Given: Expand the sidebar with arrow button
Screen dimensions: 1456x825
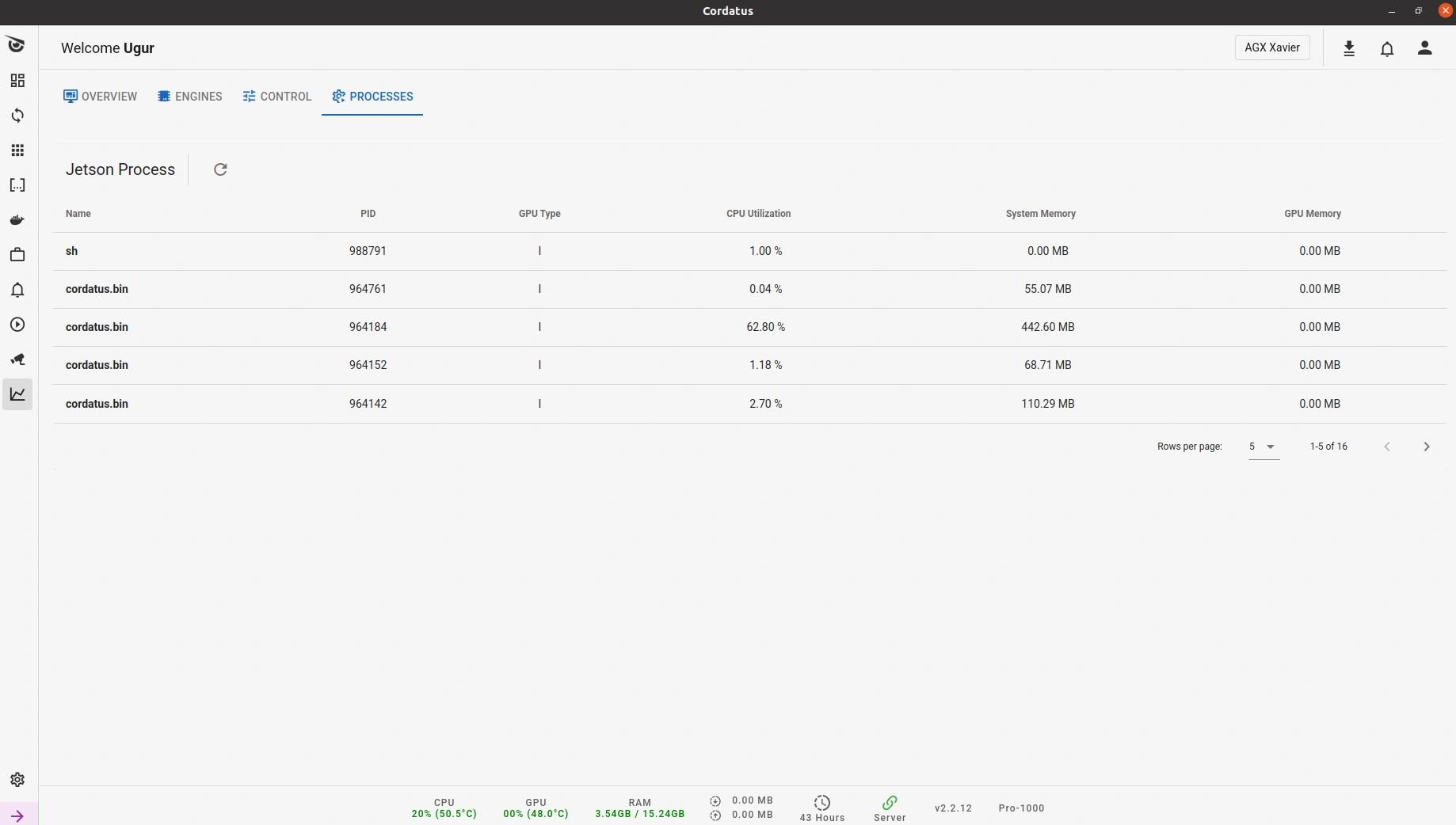Looking at the screenshot, I should (17, 815).
